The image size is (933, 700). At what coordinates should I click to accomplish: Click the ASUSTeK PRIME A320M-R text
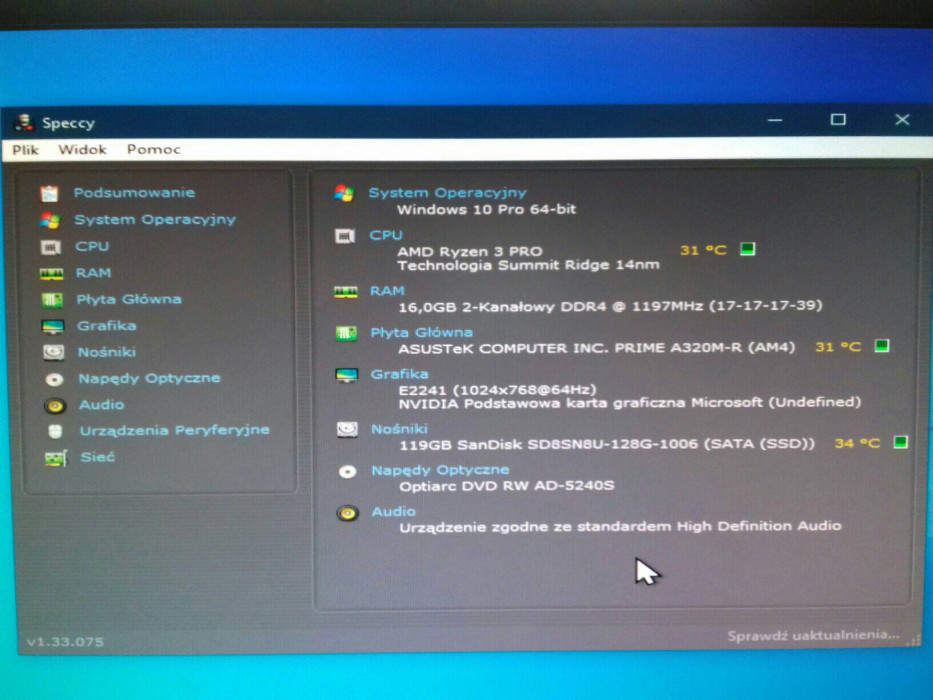click(x=597, y=348)
